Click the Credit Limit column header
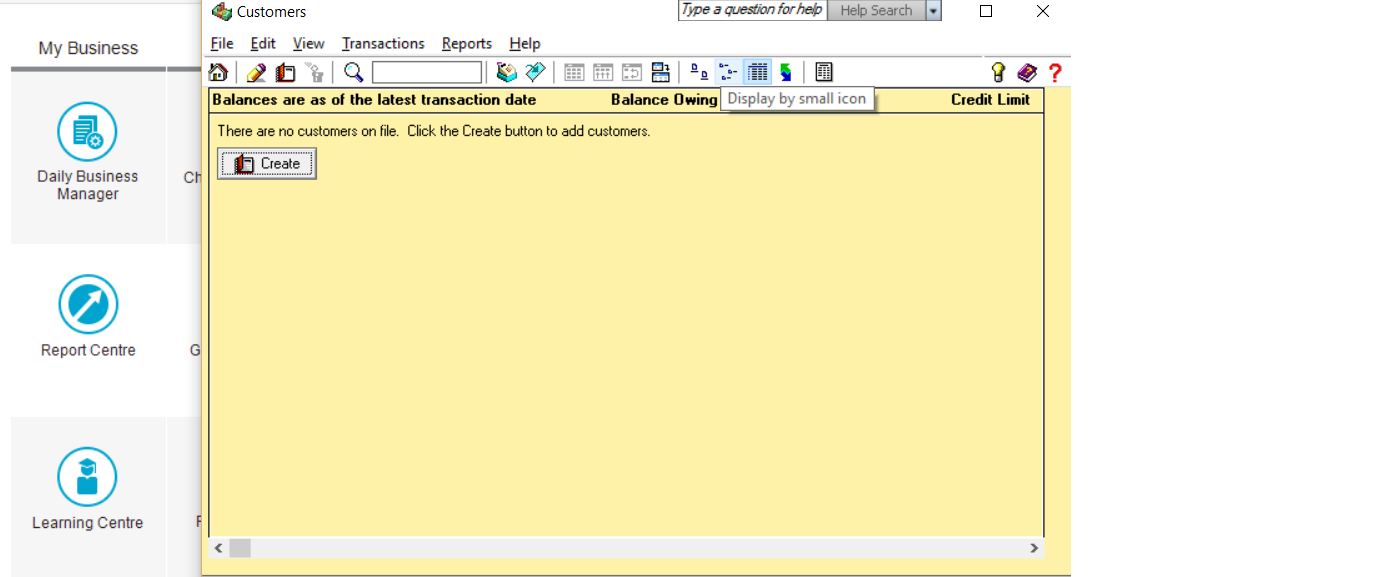 pos(990,99)
